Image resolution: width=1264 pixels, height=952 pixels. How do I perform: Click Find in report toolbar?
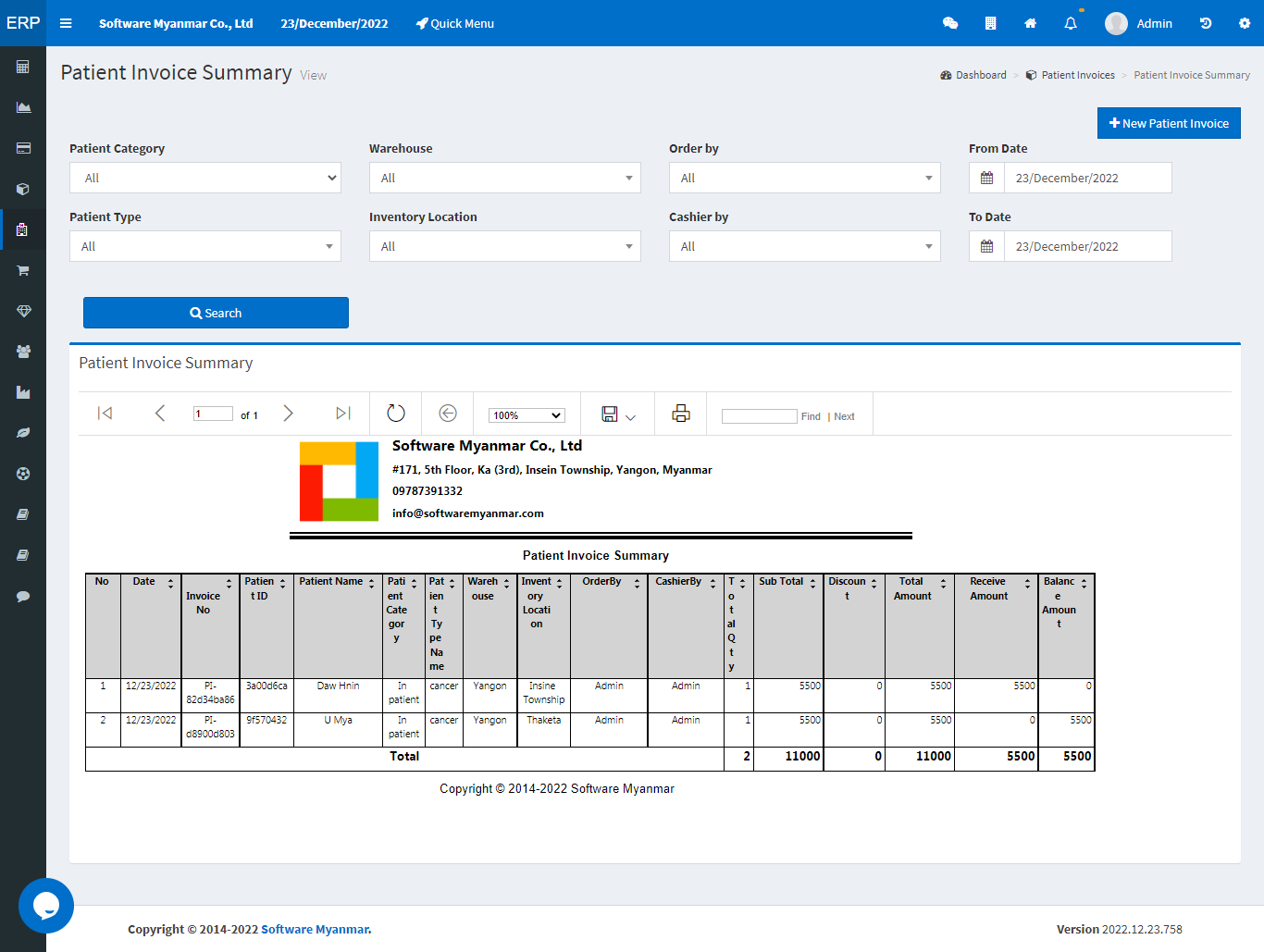(811, 416)
